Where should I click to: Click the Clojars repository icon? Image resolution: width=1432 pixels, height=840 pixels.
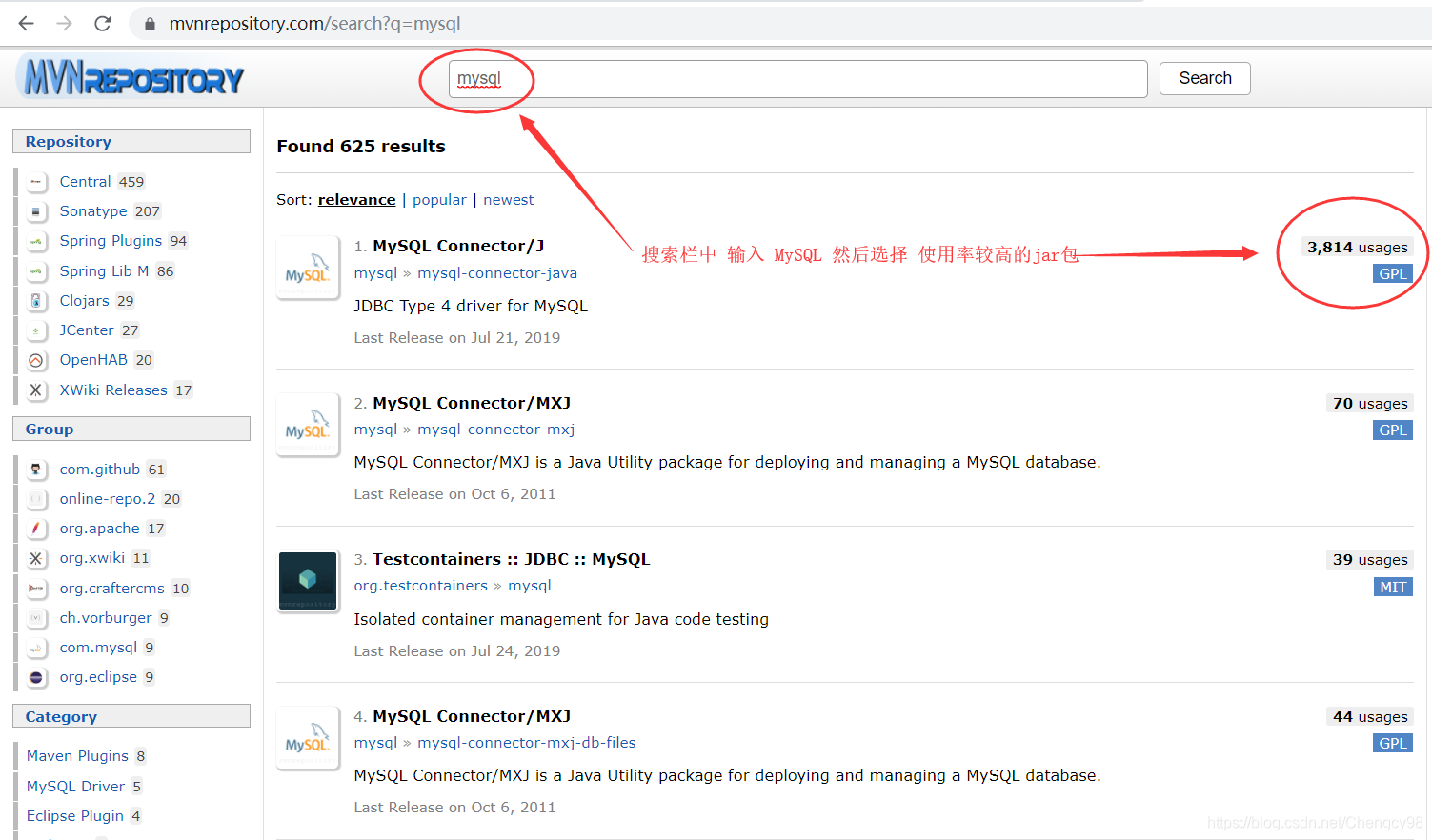(x=36, y=301)
